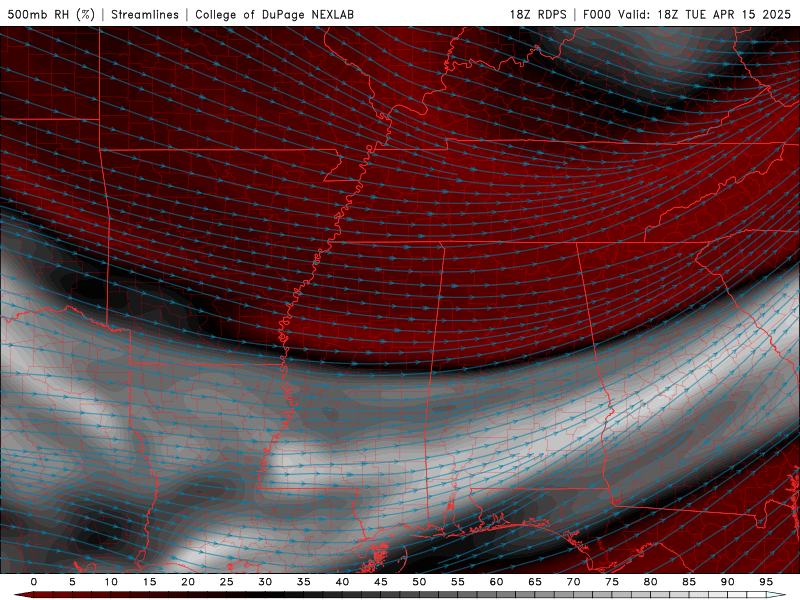Screen dimensions: 800x600
Task: Click the colorbar label "0"
Action: (x=34, y=582)
